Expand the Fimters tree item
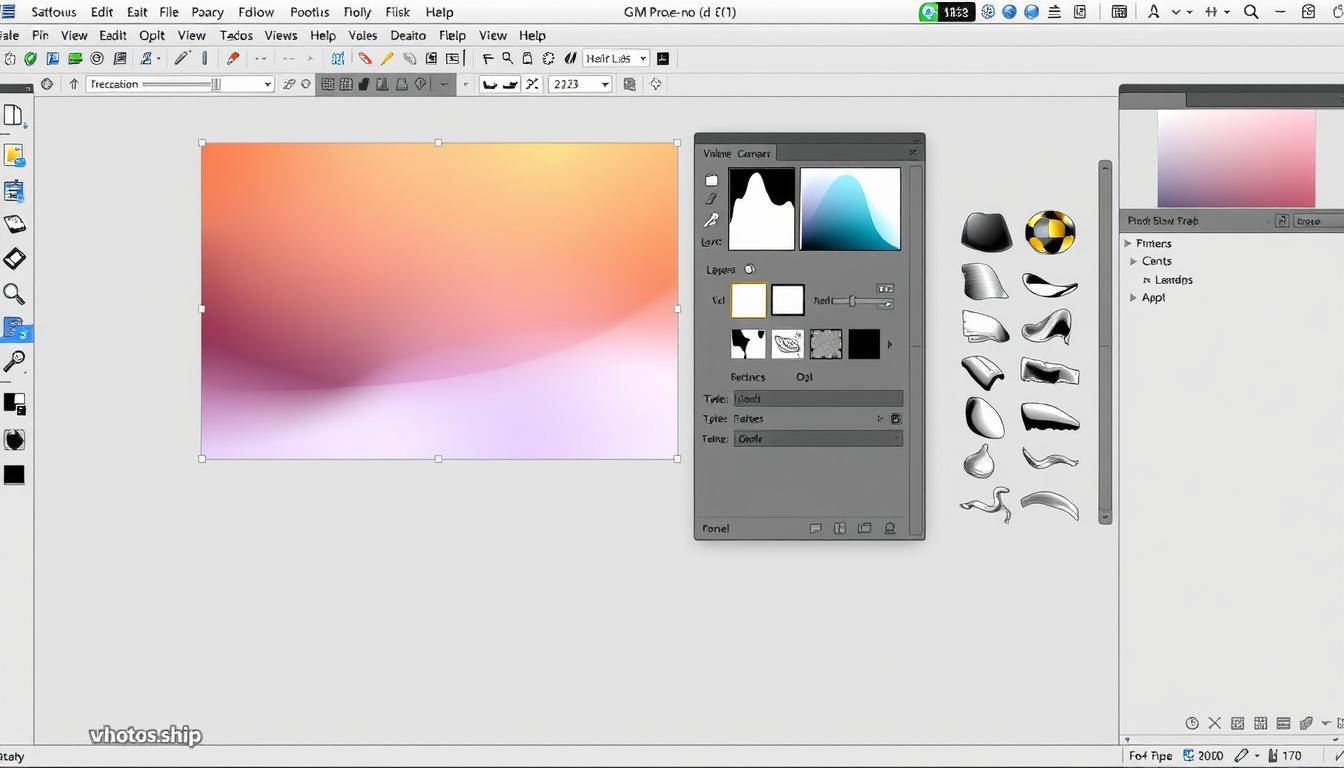This screenshot has width=1344, height=768. pos(1128,243)
